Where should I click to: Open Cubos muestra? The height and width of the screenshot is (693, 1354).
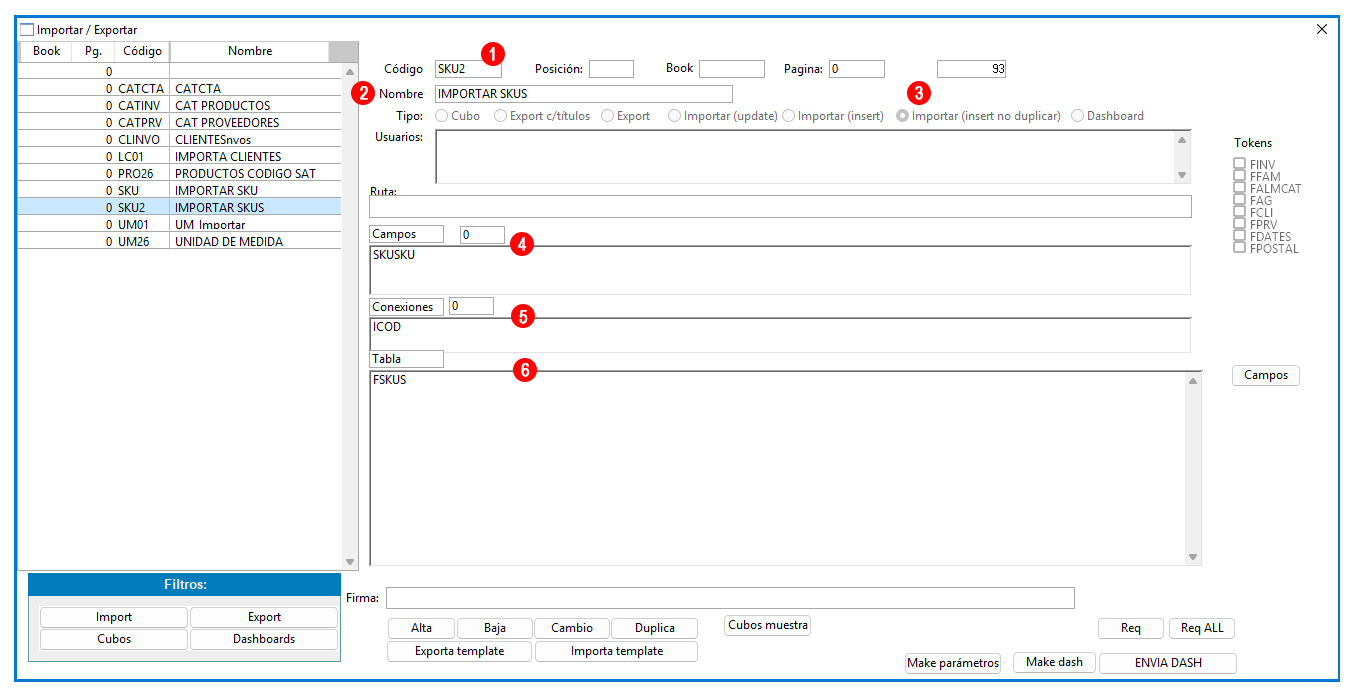coord(767,625)
